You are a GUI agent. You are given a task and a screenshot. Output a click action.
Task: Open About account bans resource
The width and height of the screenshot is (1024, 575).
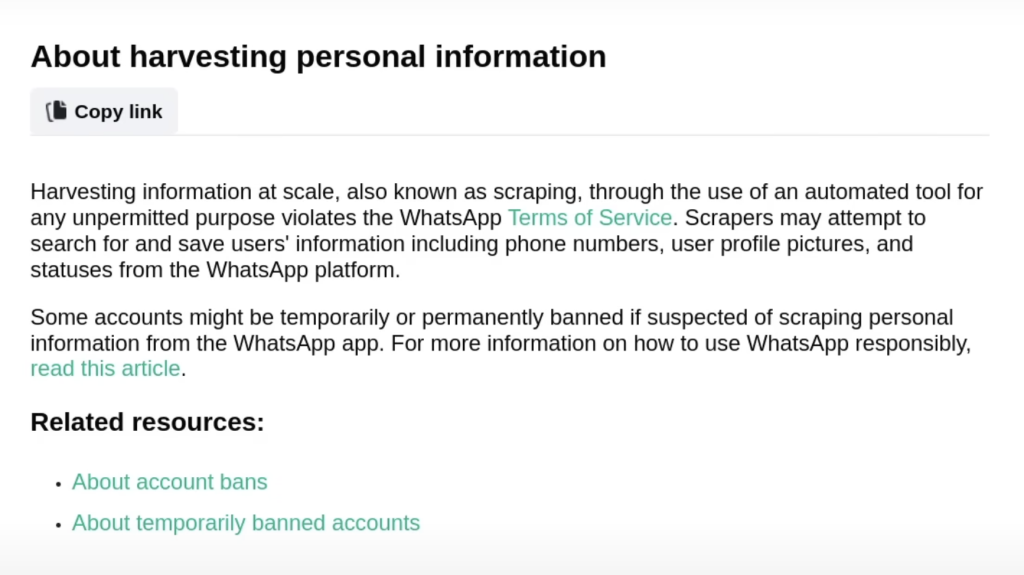tap(170, 482)
